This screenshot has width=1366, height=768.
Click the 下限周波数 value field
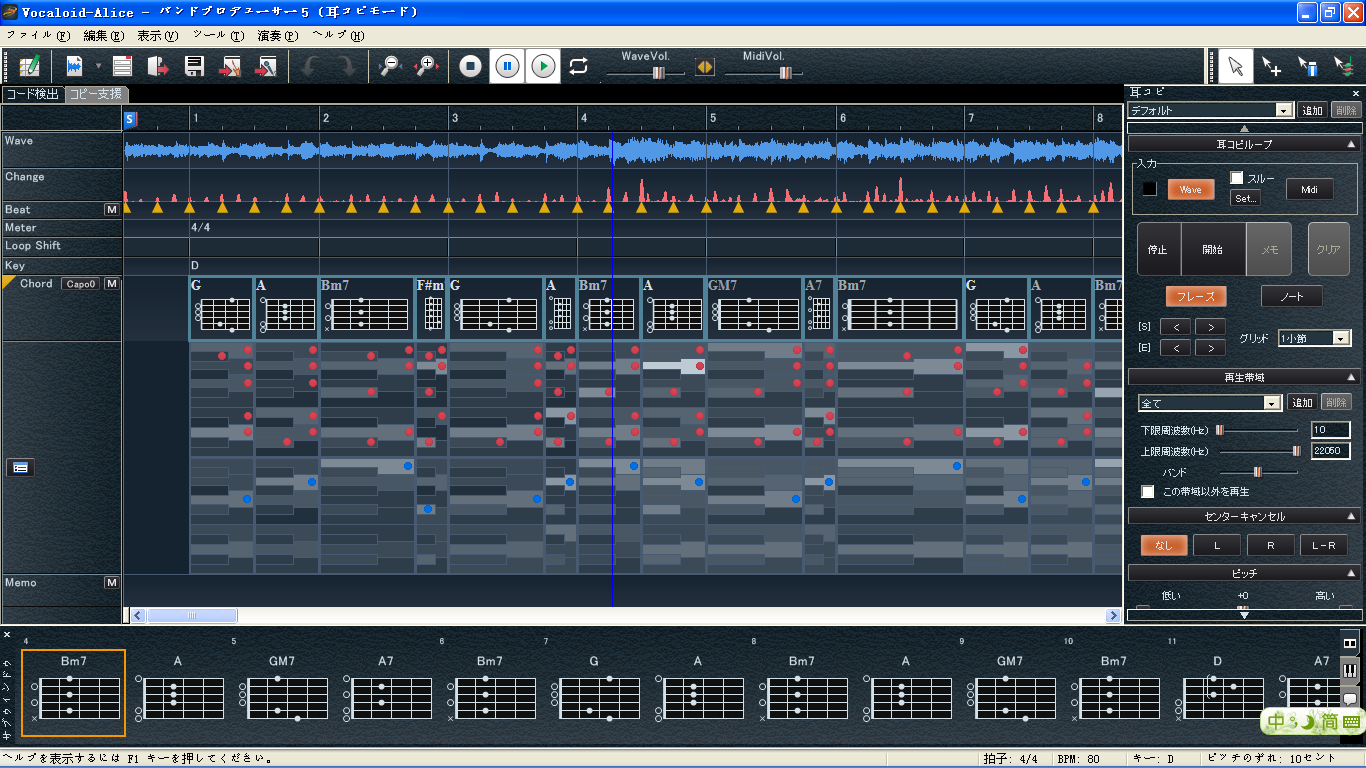coord(1330,430)
